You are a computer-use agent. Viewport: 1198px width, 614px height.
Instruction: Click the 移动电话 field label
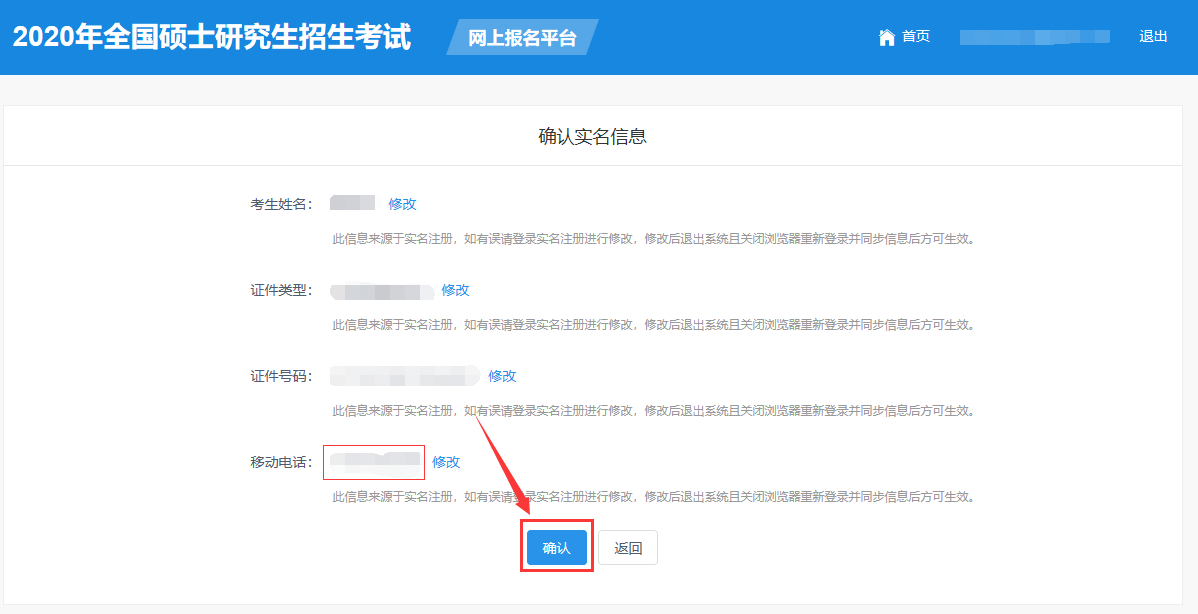281,463
